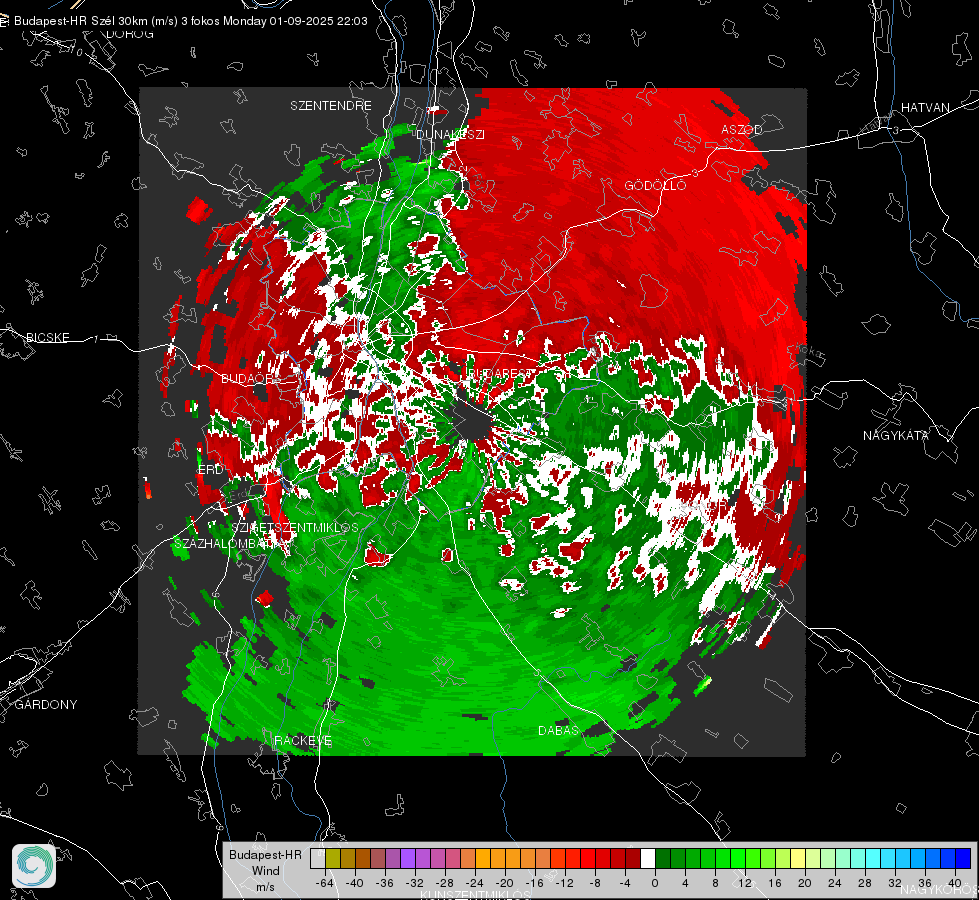The image size is (979, 900).
Task: Select the olive -64 m/s legend swatch
Action: pos(333,859)
